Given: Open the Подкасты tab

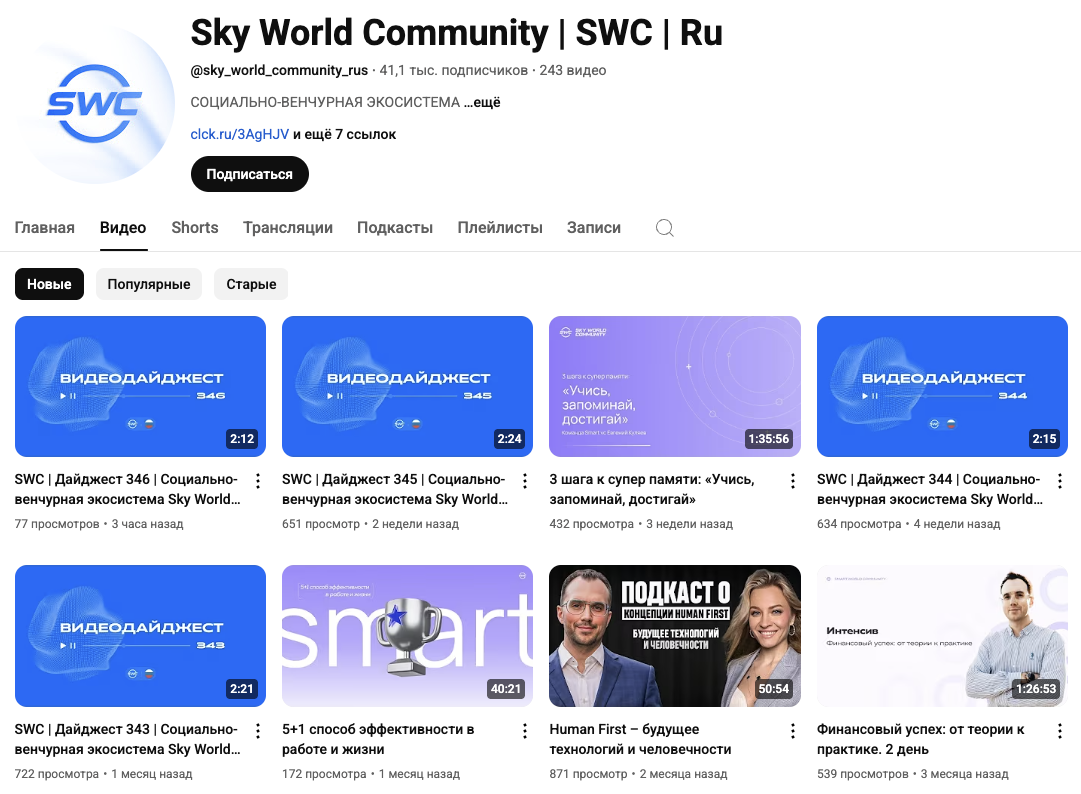Looking at the screenshot, I should (x=395, y=227).
